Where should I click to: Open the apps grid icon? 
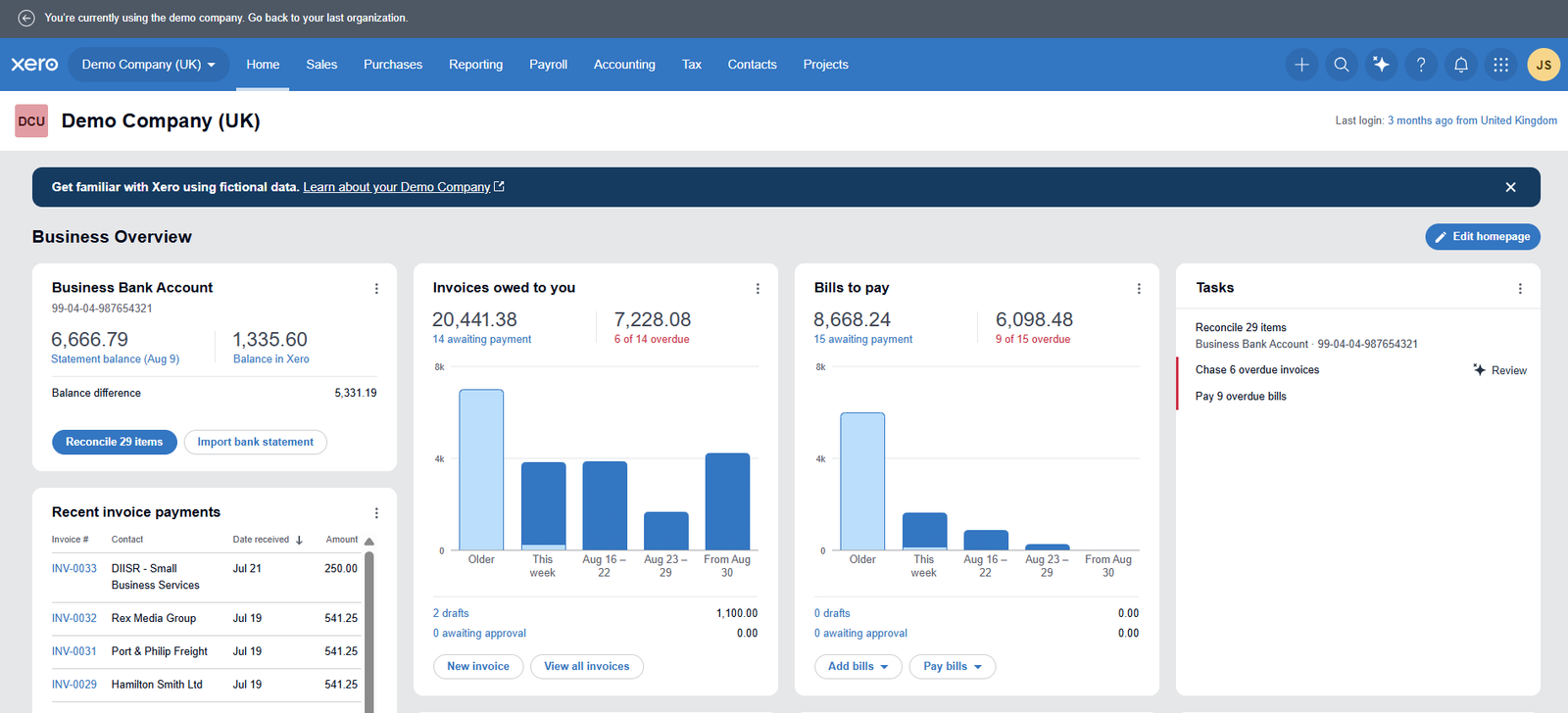1500,65
